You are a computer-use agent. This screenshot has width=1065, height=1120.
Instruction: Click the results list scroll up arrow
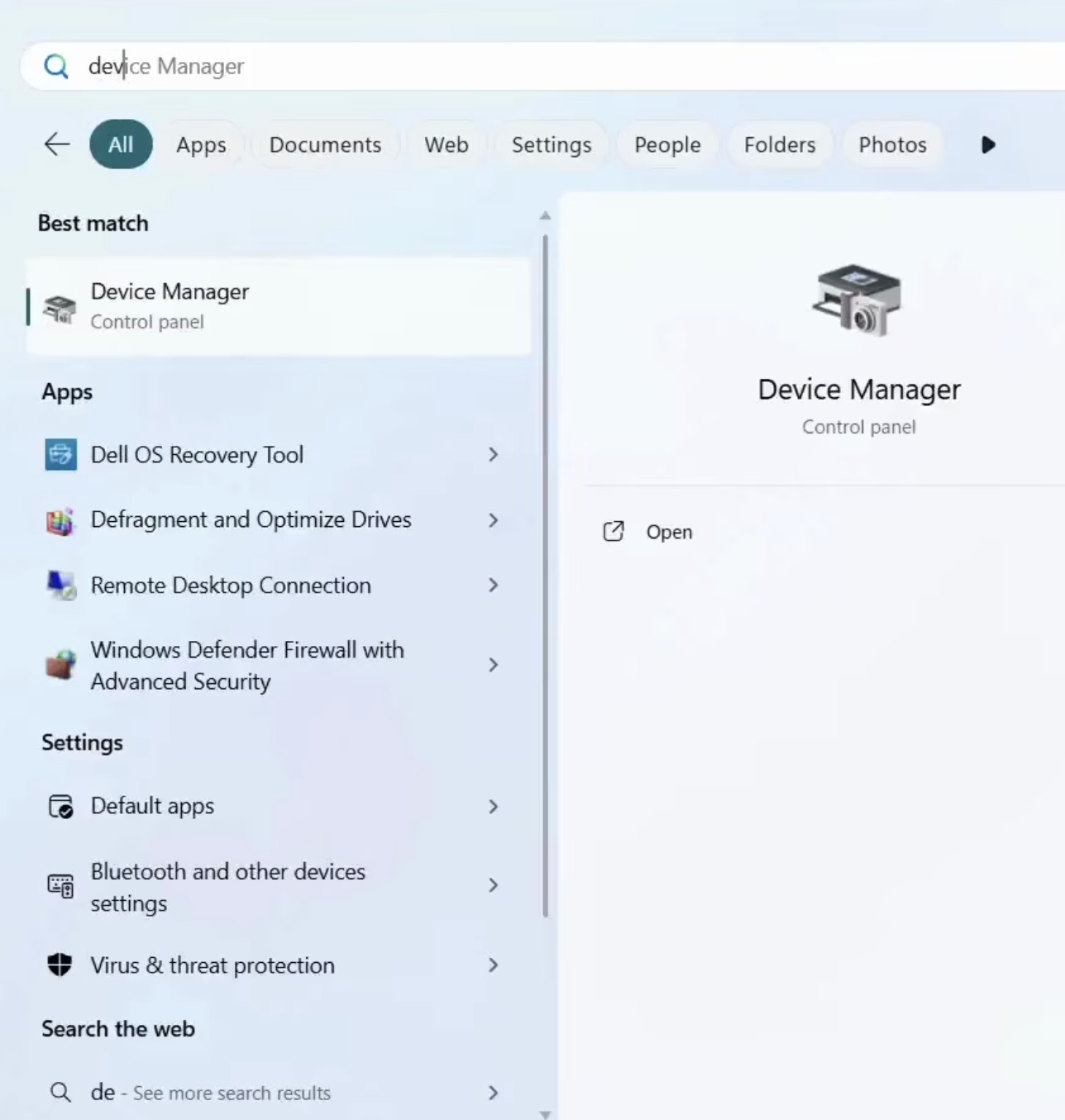[545, 216]
